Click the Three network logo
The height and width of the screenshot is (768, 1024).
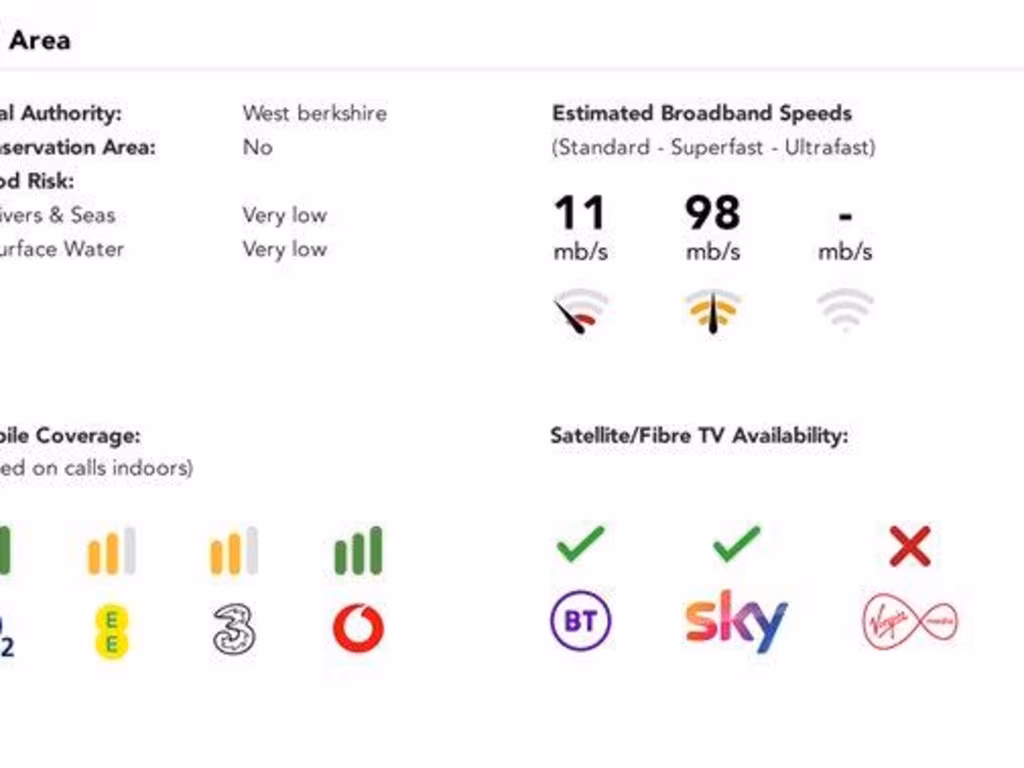coord(234,629)
